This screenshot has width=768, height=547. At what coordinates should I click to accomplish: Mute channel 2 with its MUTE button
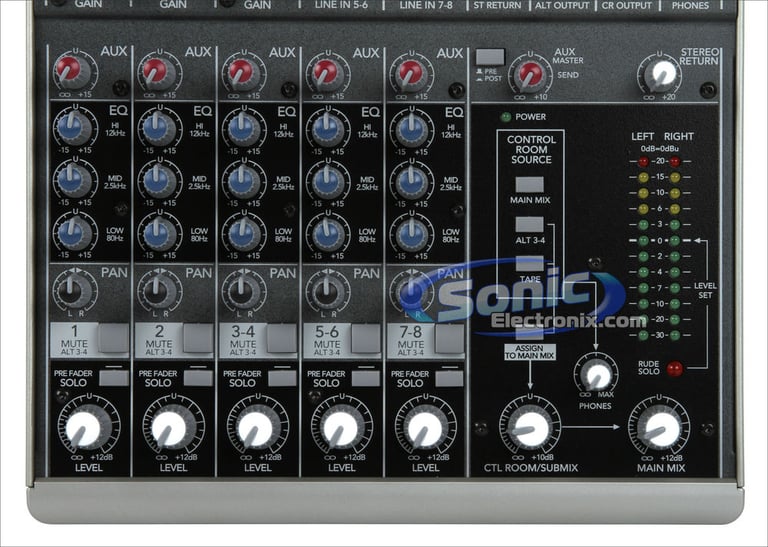pyautogui.click(x=198, y=338)
